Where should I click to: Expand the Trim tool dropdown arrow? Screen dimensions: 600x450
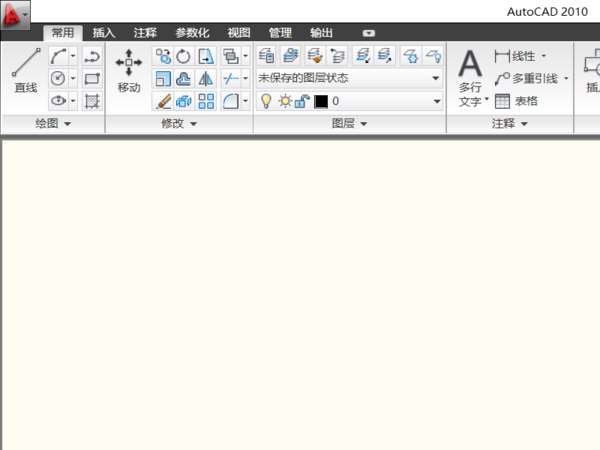coord(245,79)
